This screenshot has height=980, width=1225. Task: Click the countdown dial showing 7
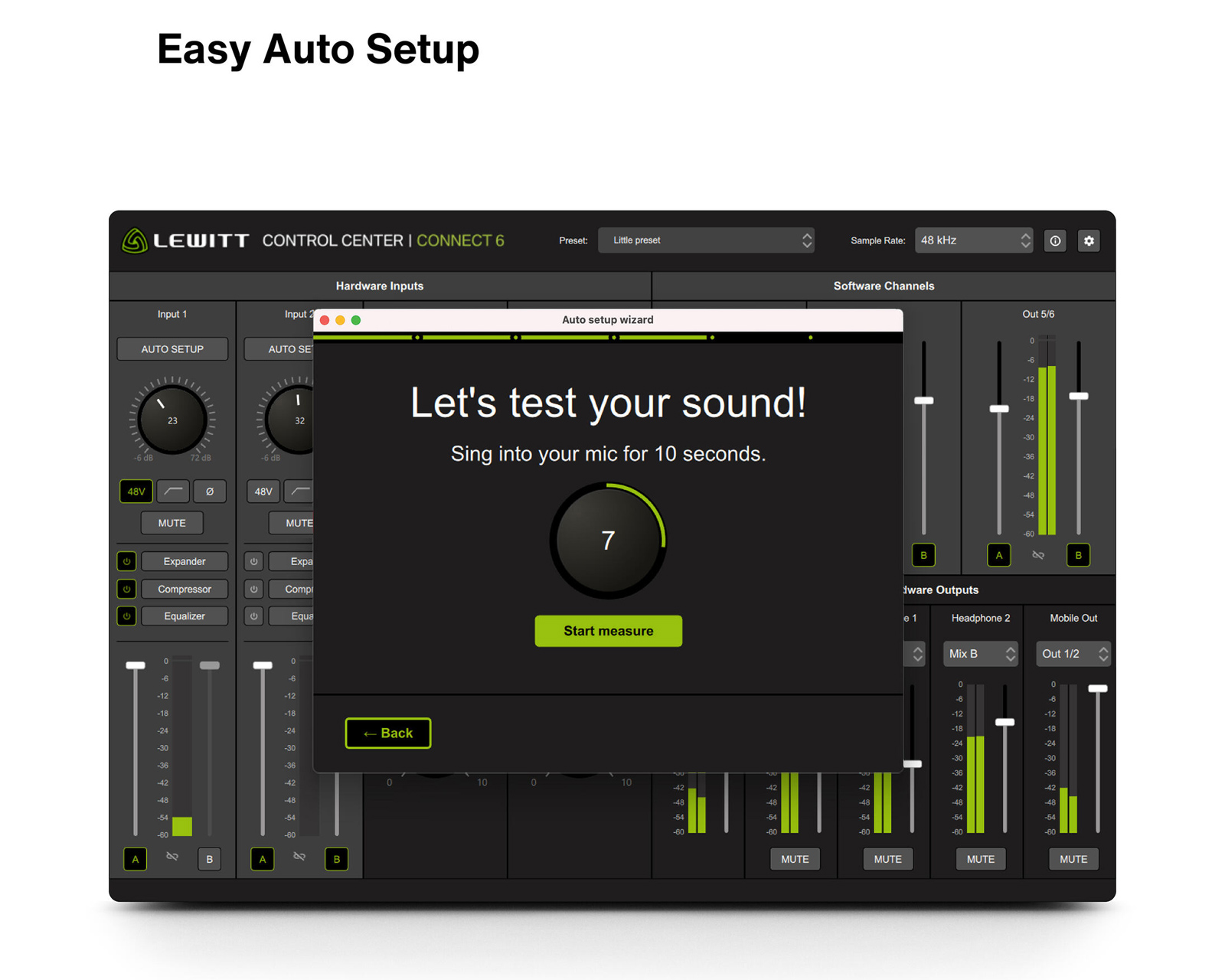(x=608, y=541)
